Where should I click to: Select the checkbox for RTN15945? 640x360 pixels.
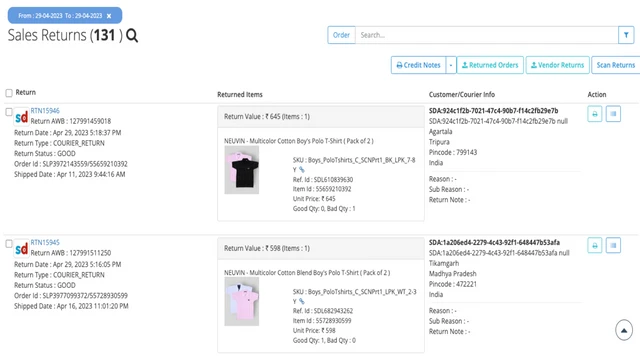9,244
